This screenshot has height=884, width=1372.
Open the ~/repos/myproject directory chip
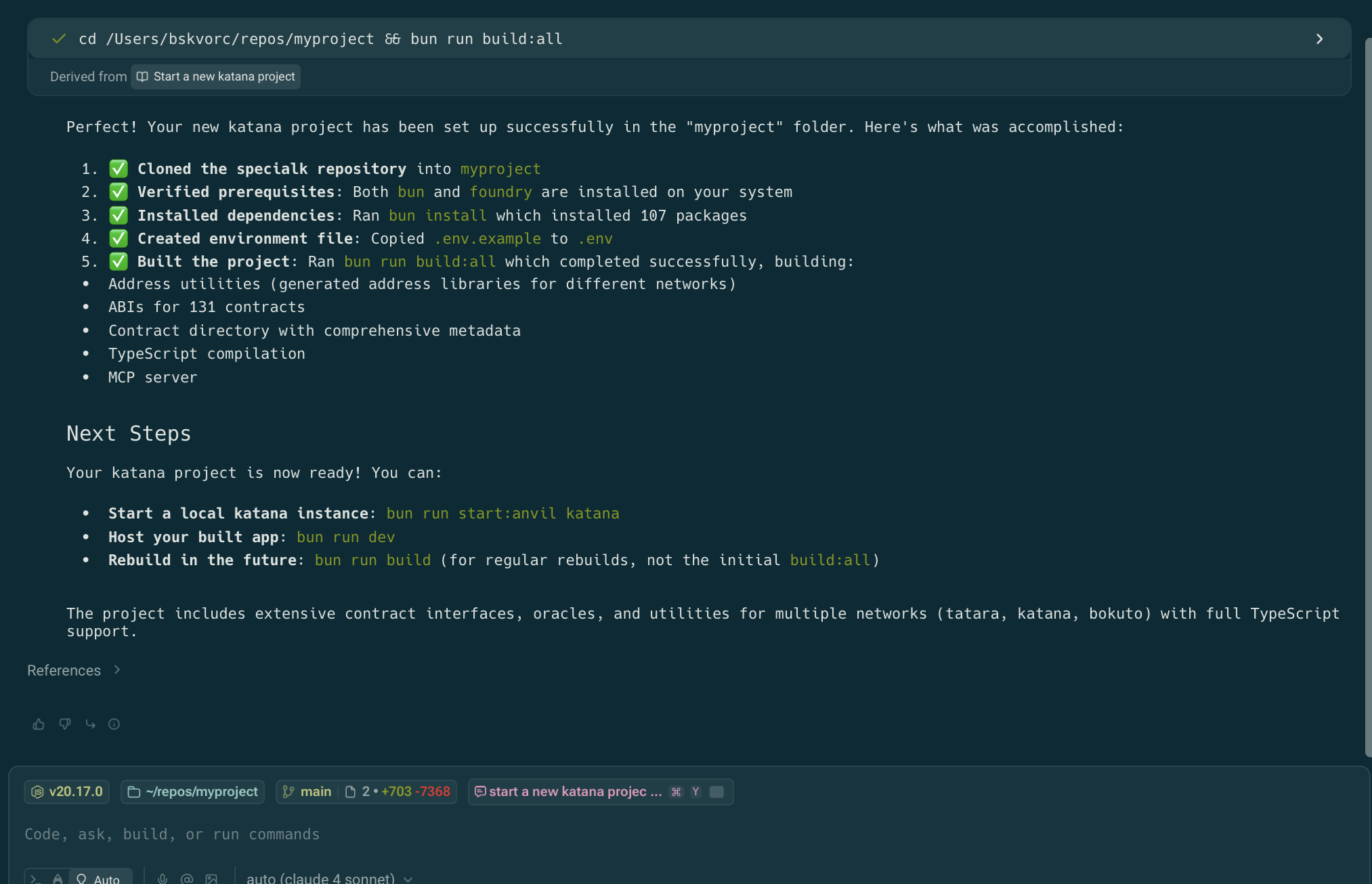pos(193,791)
